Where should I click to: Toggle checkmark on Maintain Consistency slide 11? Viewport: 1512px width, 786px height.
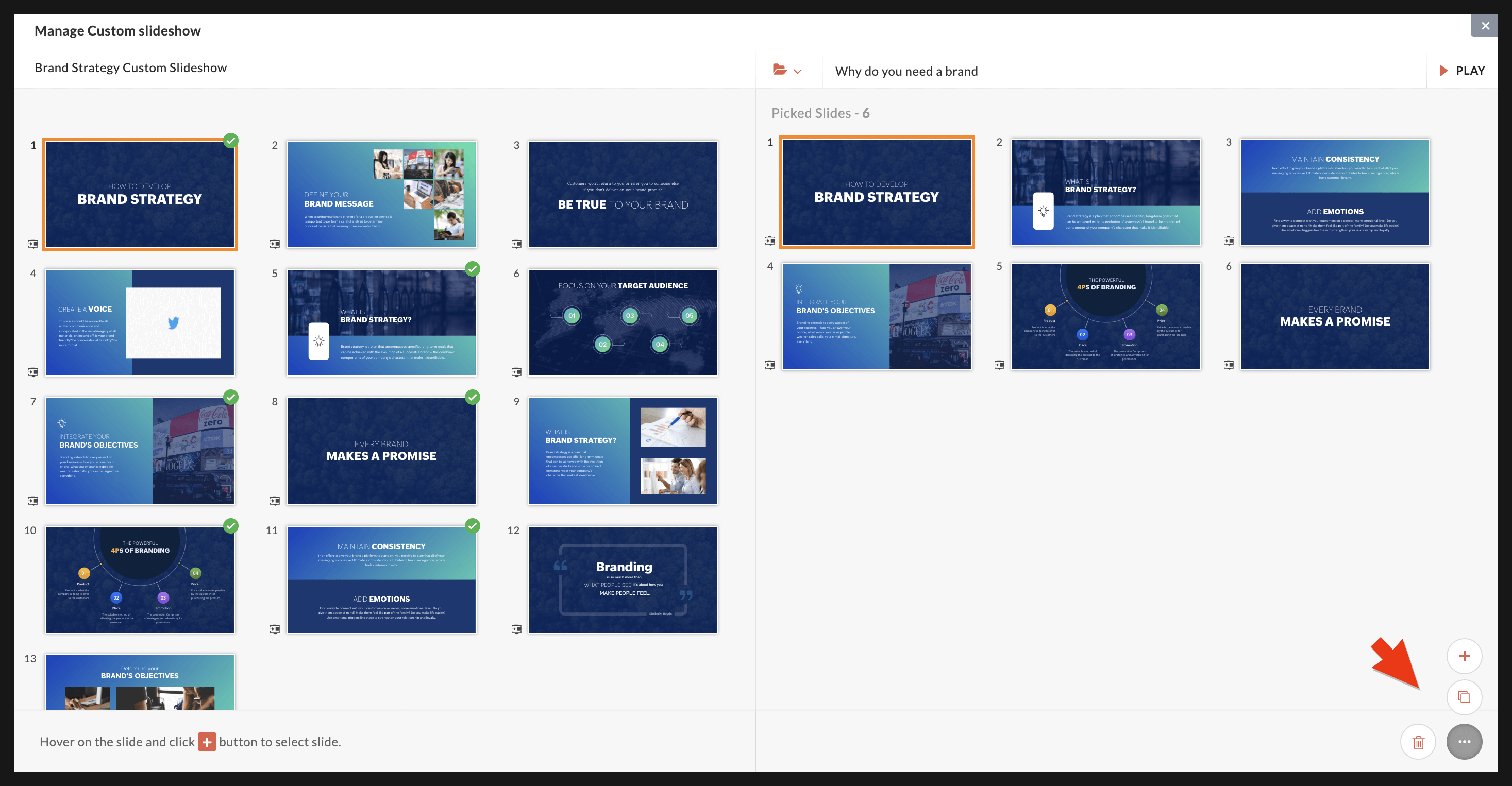[x=473, y=525]
